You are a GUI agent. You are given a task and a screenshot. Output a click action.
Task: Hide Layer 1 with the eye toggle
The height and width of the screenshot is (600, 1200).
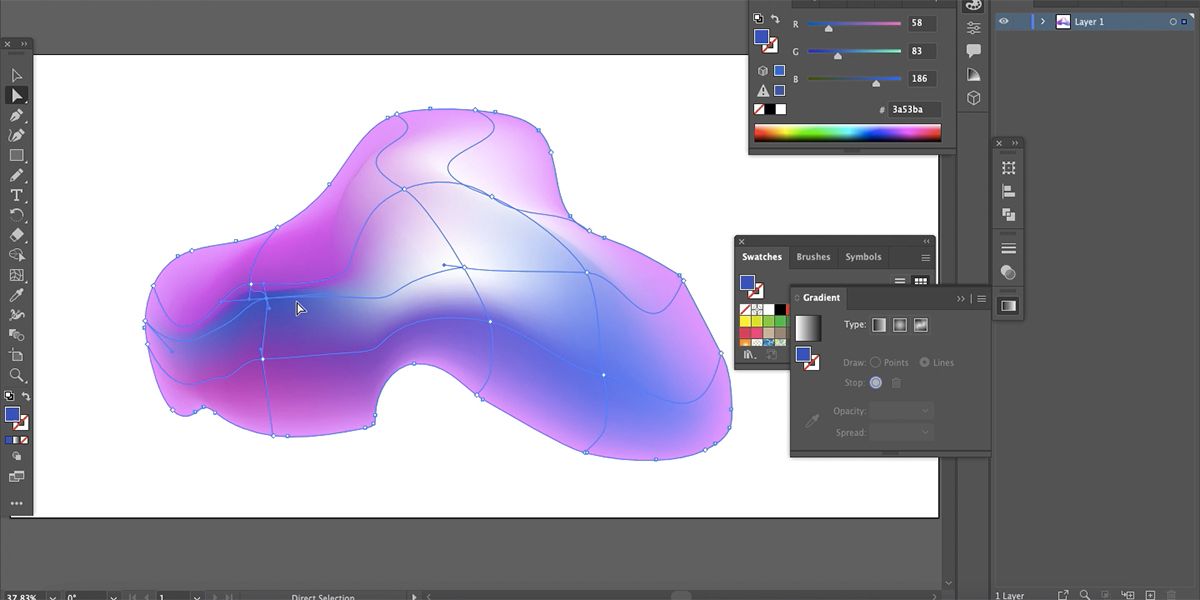[1003, 21]
